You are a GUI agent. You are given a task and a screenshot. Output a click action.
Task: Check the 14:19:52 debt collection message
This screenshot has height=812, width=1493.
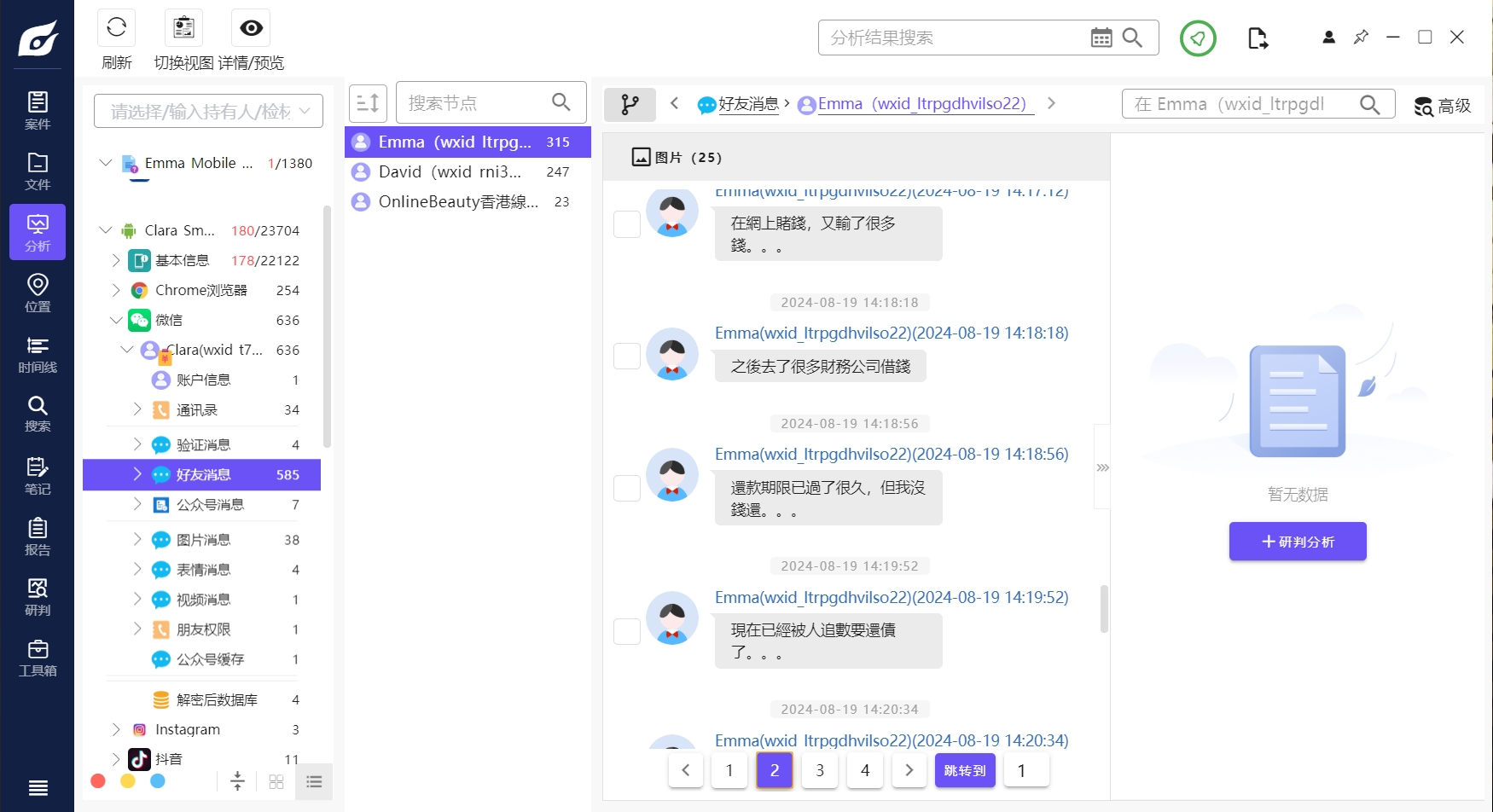pos(626,631)
